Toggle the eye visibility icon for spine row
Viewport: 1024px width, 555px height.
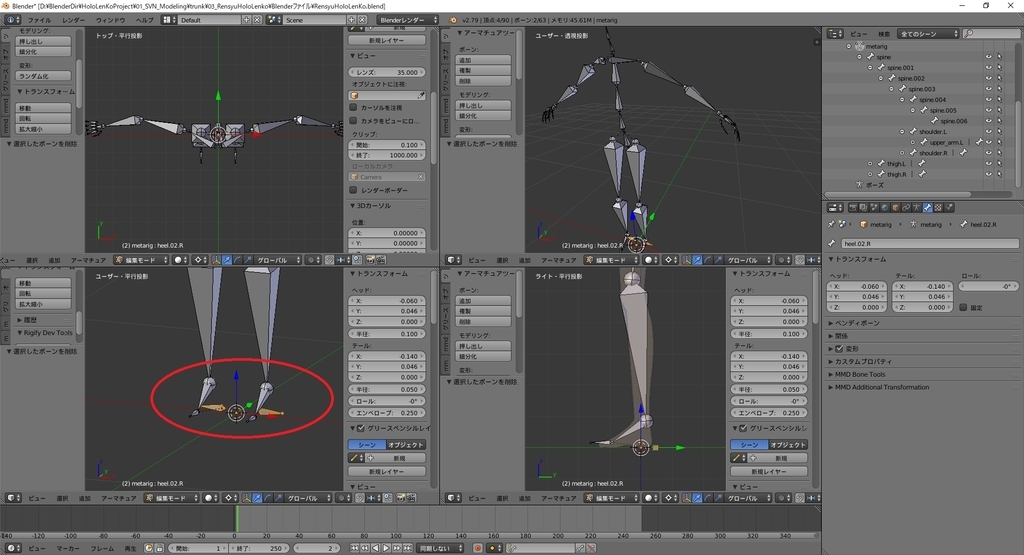click(988, 57)
